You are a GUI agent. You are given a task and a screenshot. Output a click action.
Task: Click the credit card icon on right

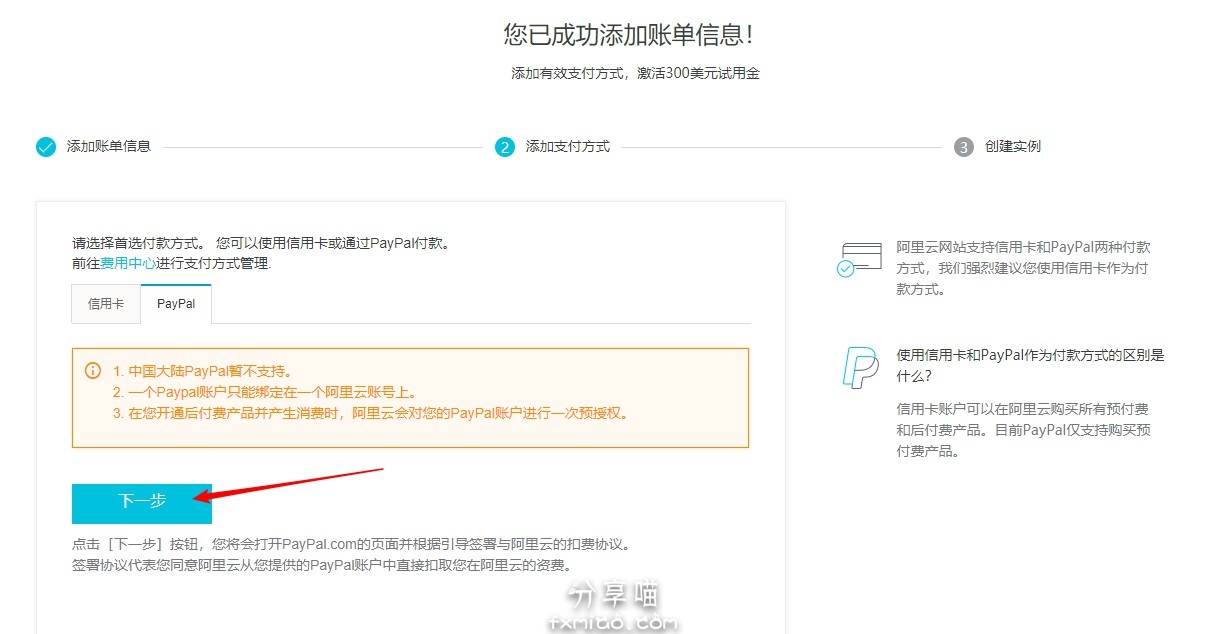859,258
